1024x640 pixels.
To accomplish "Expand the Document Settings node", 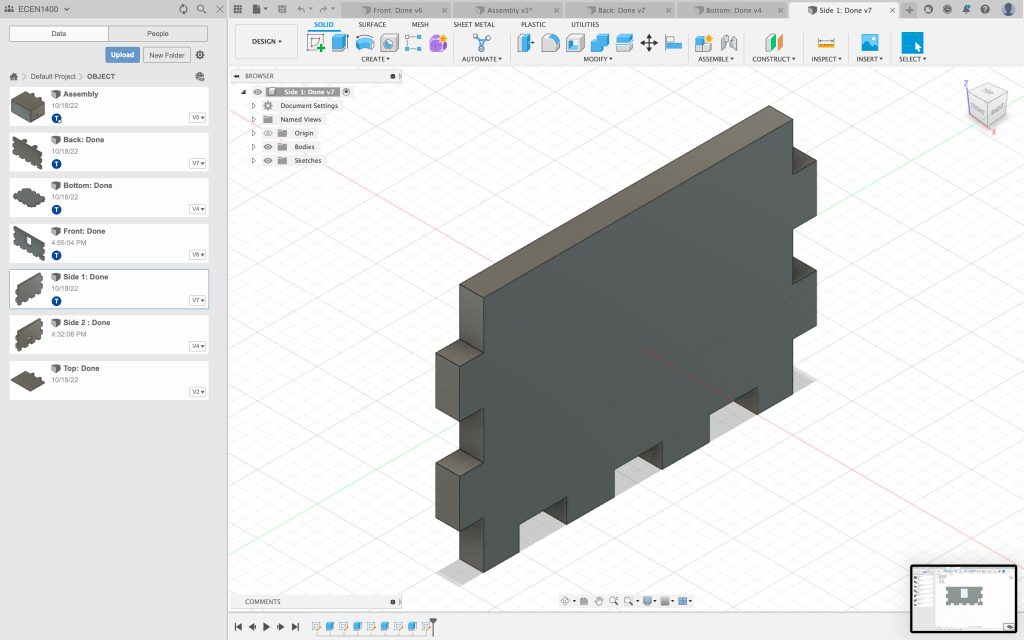I will click(254, 106).
